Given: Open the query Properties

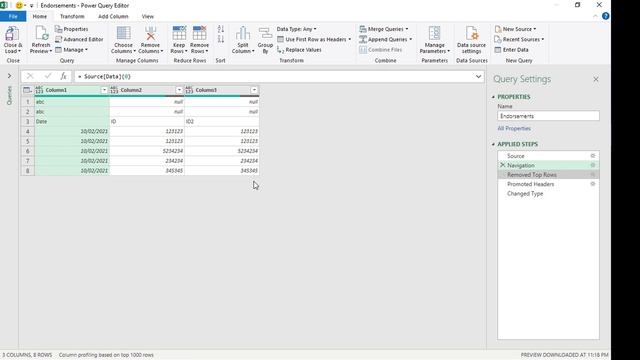Looking at the screenshot, I should pos(71,29).
